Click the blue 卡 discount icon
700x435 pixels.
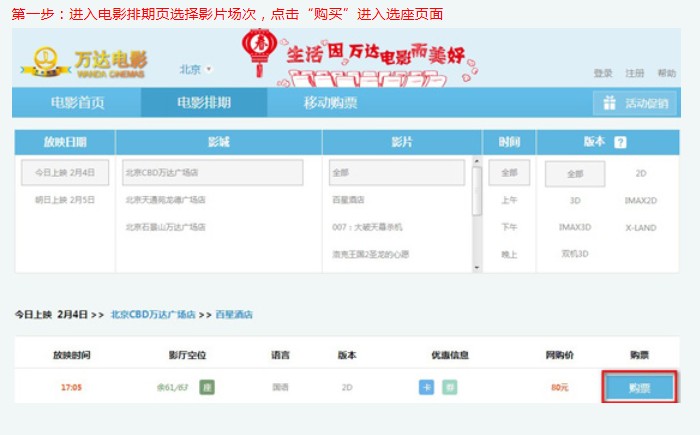426,387
